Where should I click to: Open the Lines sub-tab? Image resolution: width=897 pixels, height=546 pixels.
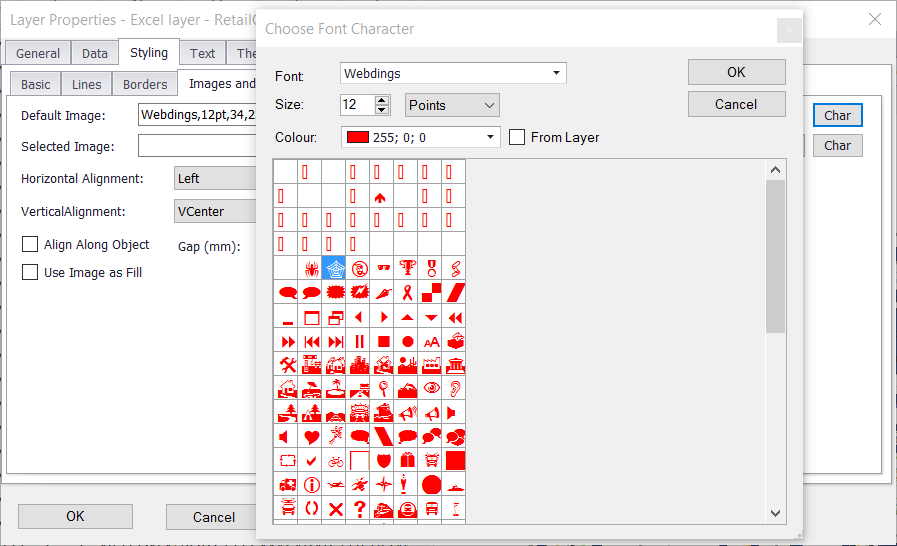[x=87, y=85]
